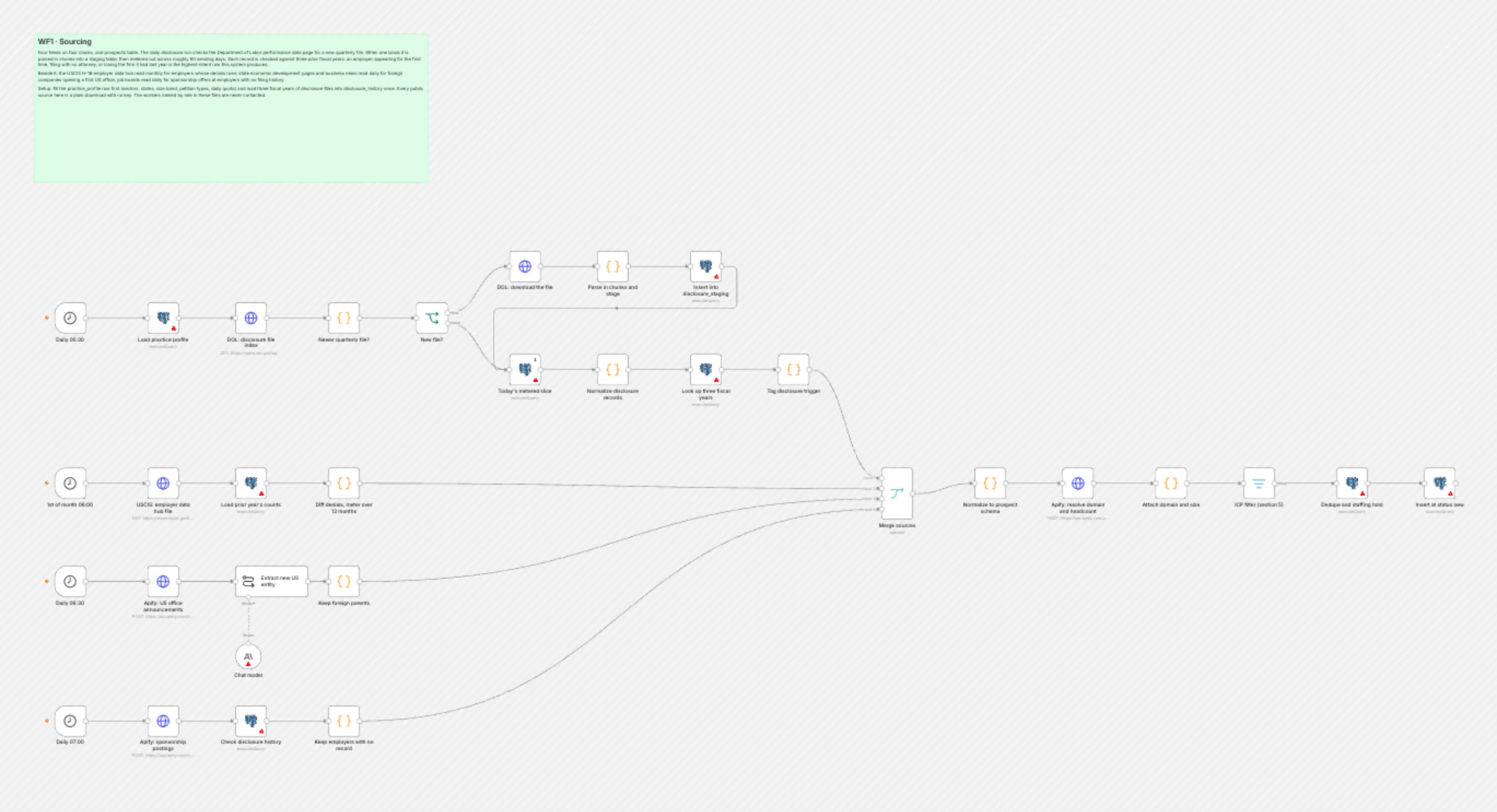
Task: Click the output connector of 'Merge sources' node
Action: click(913, 494)
